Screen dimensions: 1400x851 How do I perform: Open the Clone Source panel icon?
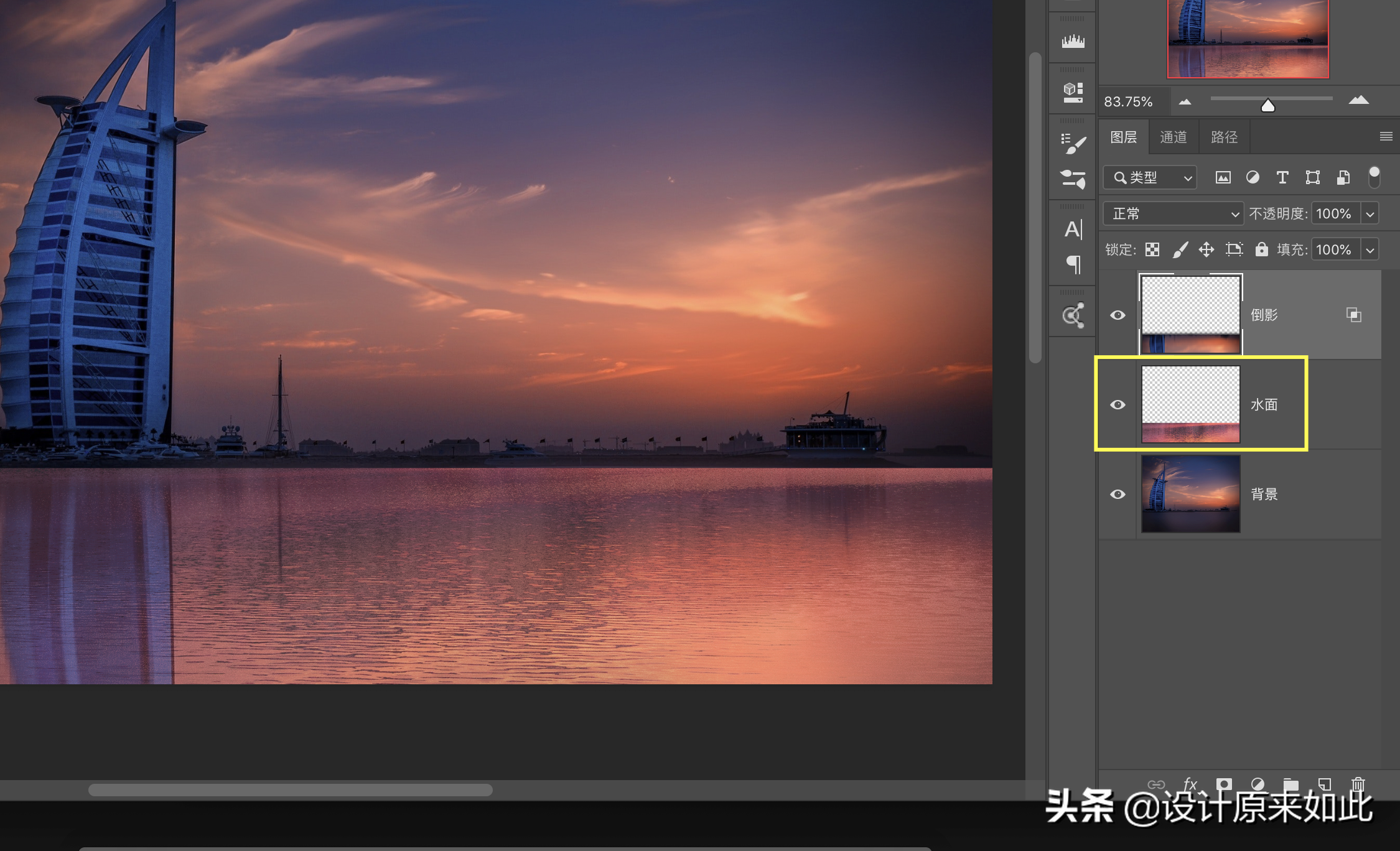[x=1073, y=315]
